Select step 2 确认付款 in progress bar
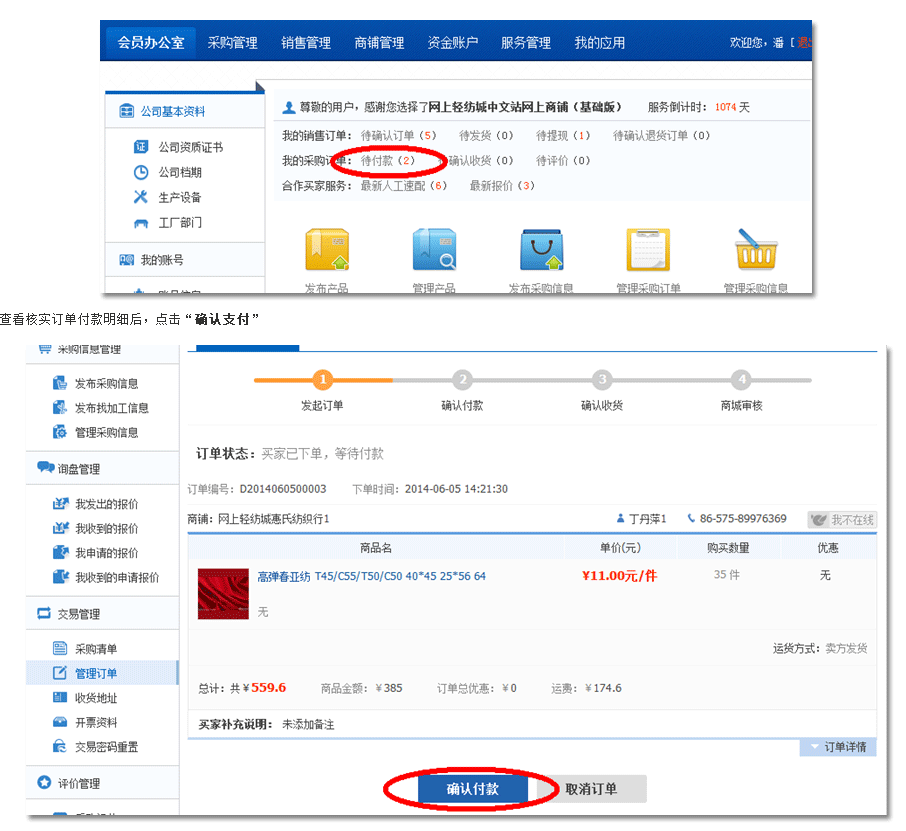The width and height of the screenshot is (906, 831). [x=462, y=380]
